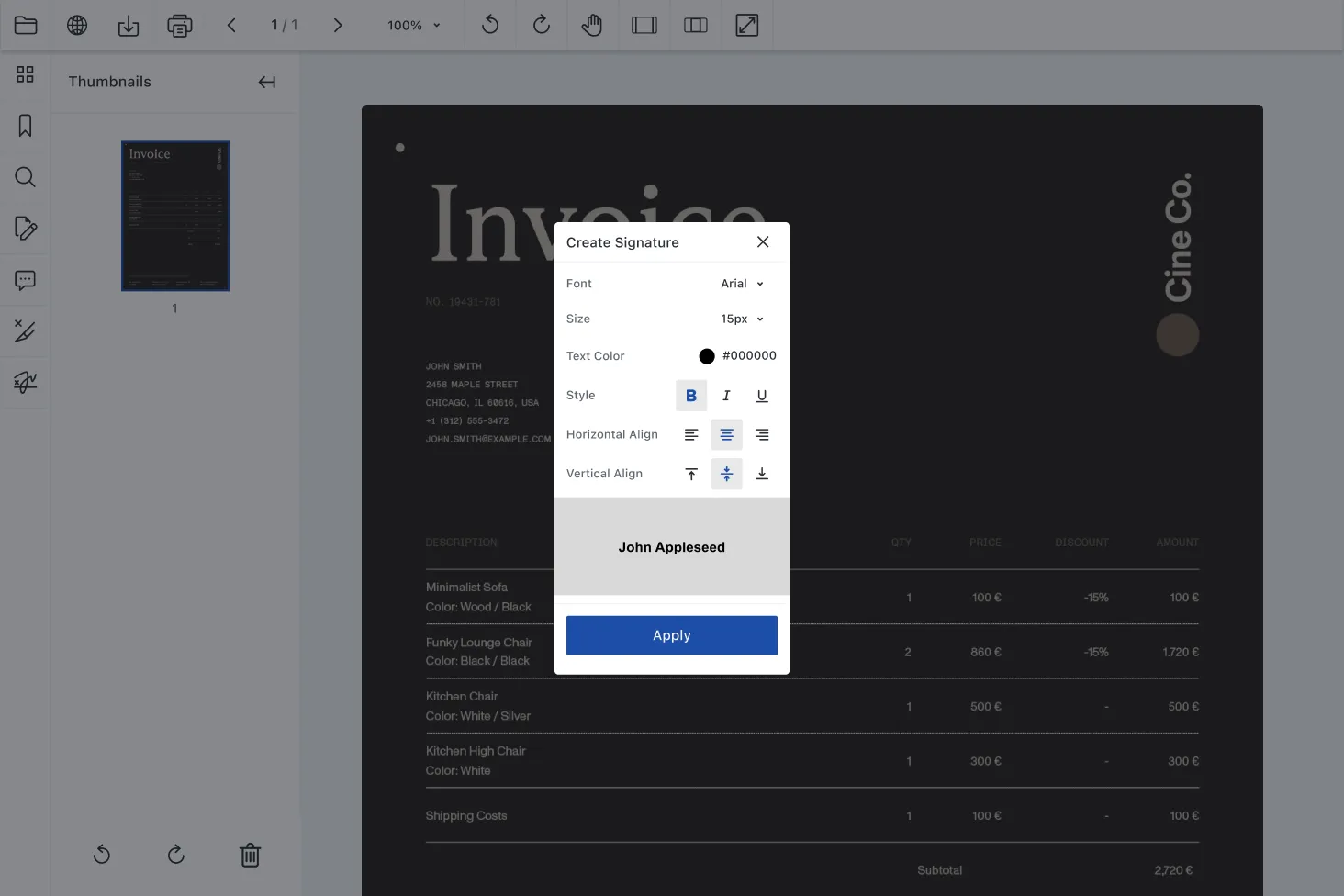The height and width of the screenshot is (896, 1344).
Task: Open the Font dropdown showing Arial
Action: [x=741, y=283]
